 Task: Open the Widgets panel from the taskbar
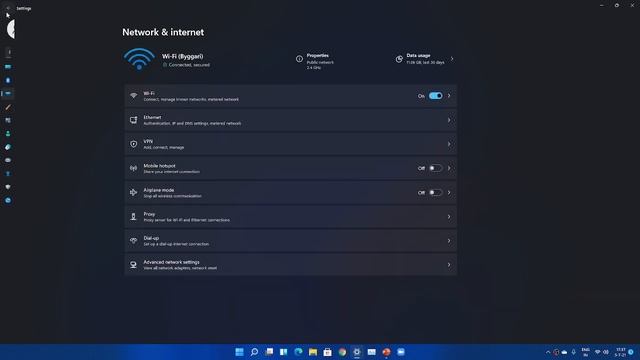(284, 352)
